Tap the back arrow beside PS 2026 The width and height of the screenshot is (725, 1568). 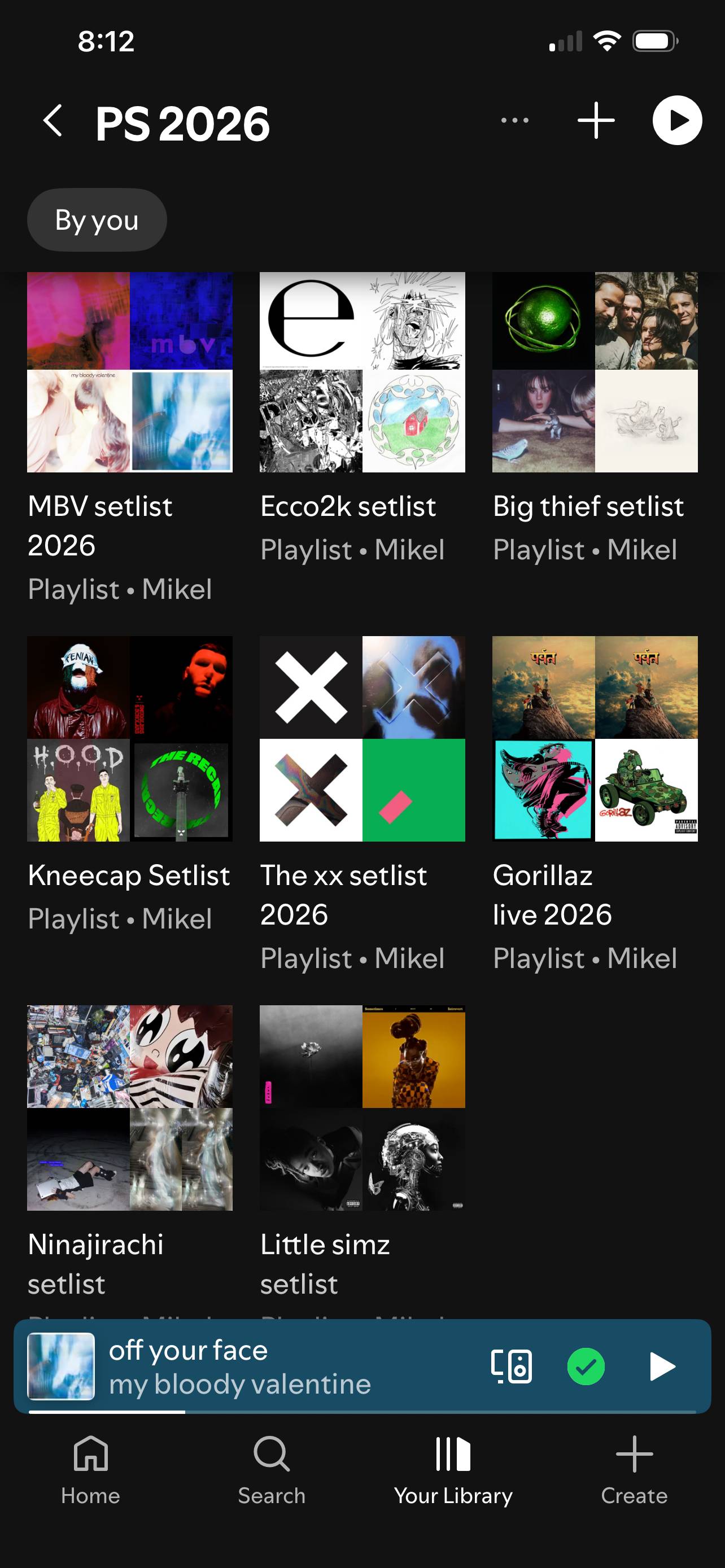click(x=53, y=121)
